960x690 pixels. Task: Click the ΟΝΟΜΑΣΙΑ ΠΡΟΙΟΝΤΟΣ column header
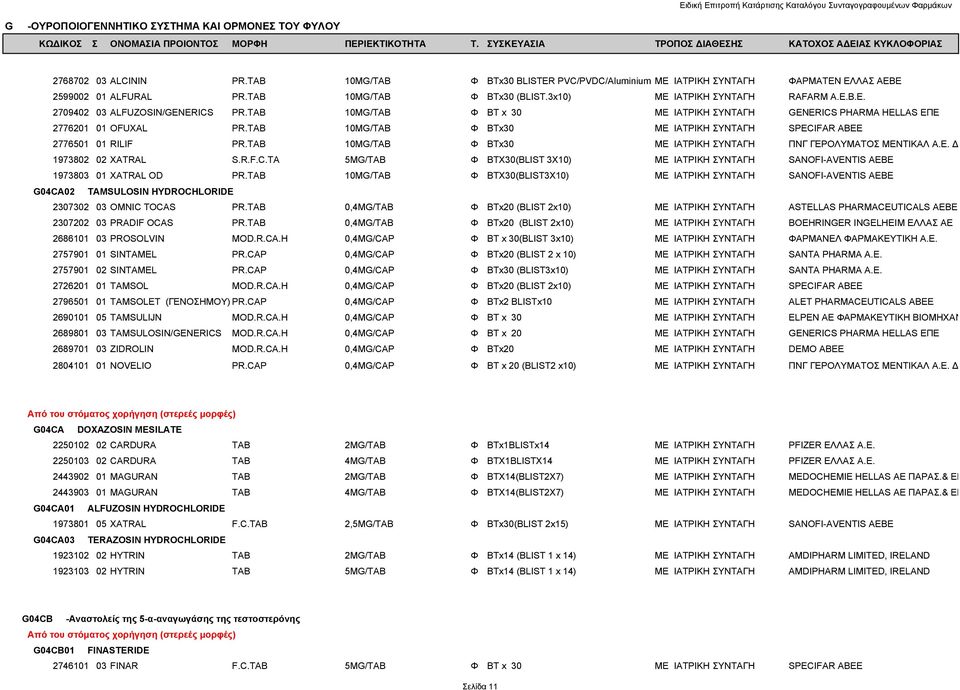click(164, 44)
